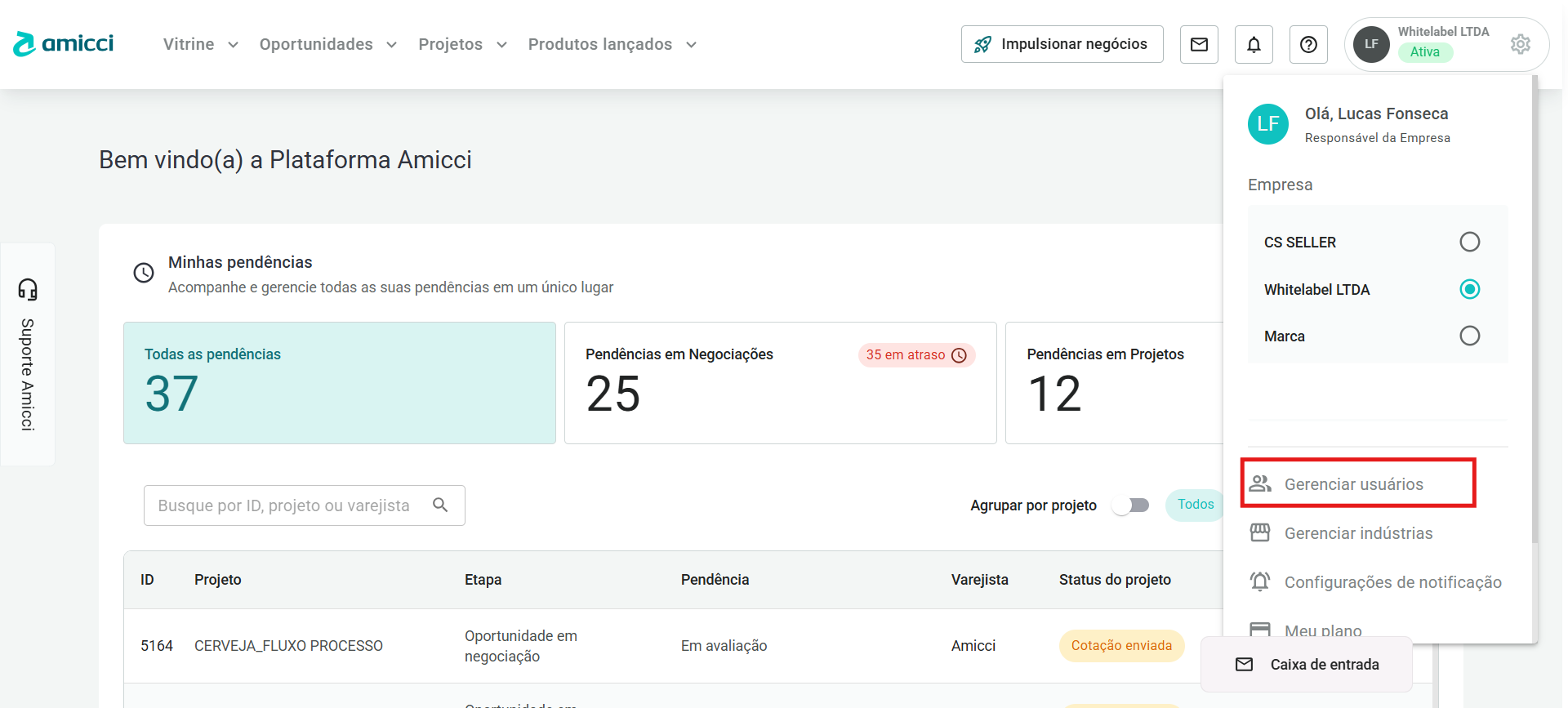Select the Marca company radio button
This screenshot has width=1568, height=708.
[x=1469, y=336]
